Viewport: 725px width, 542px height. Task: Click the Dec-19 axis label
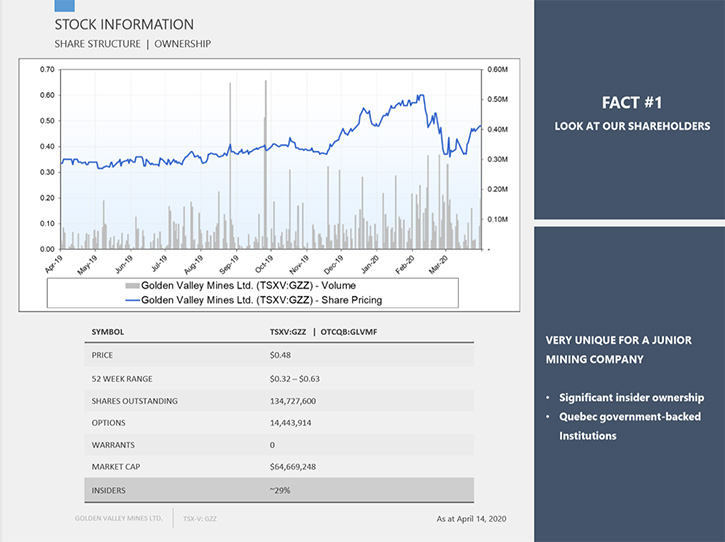[333, 265]
